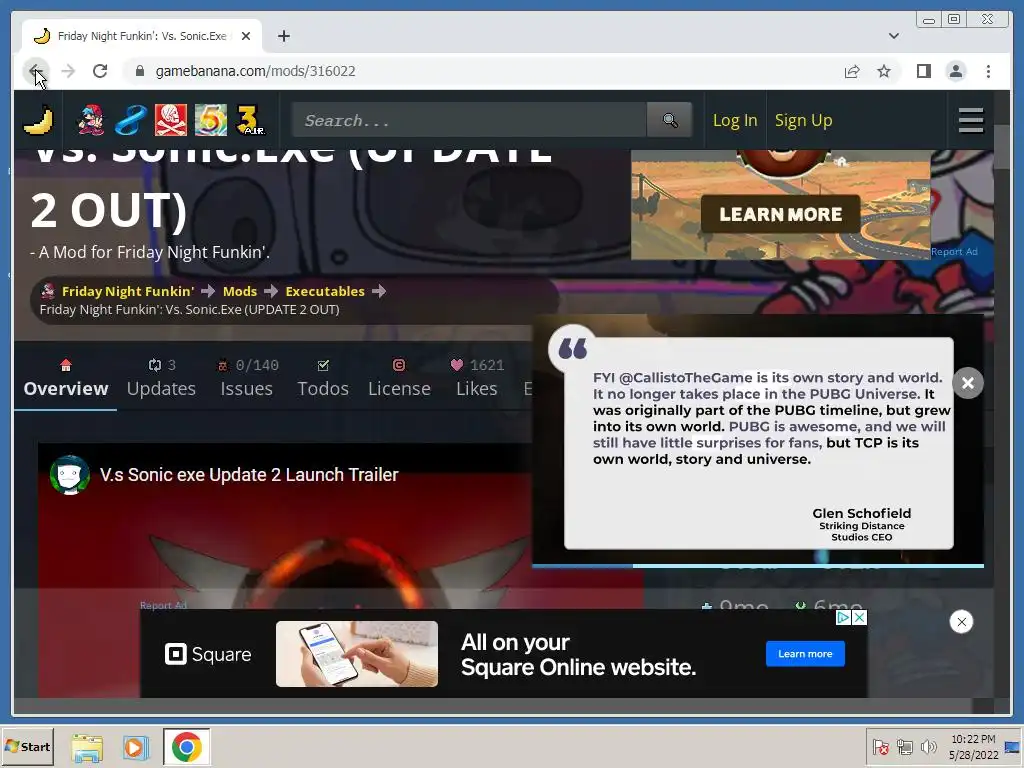Open Chrome's three-dot menu

[x=988, y=71]
